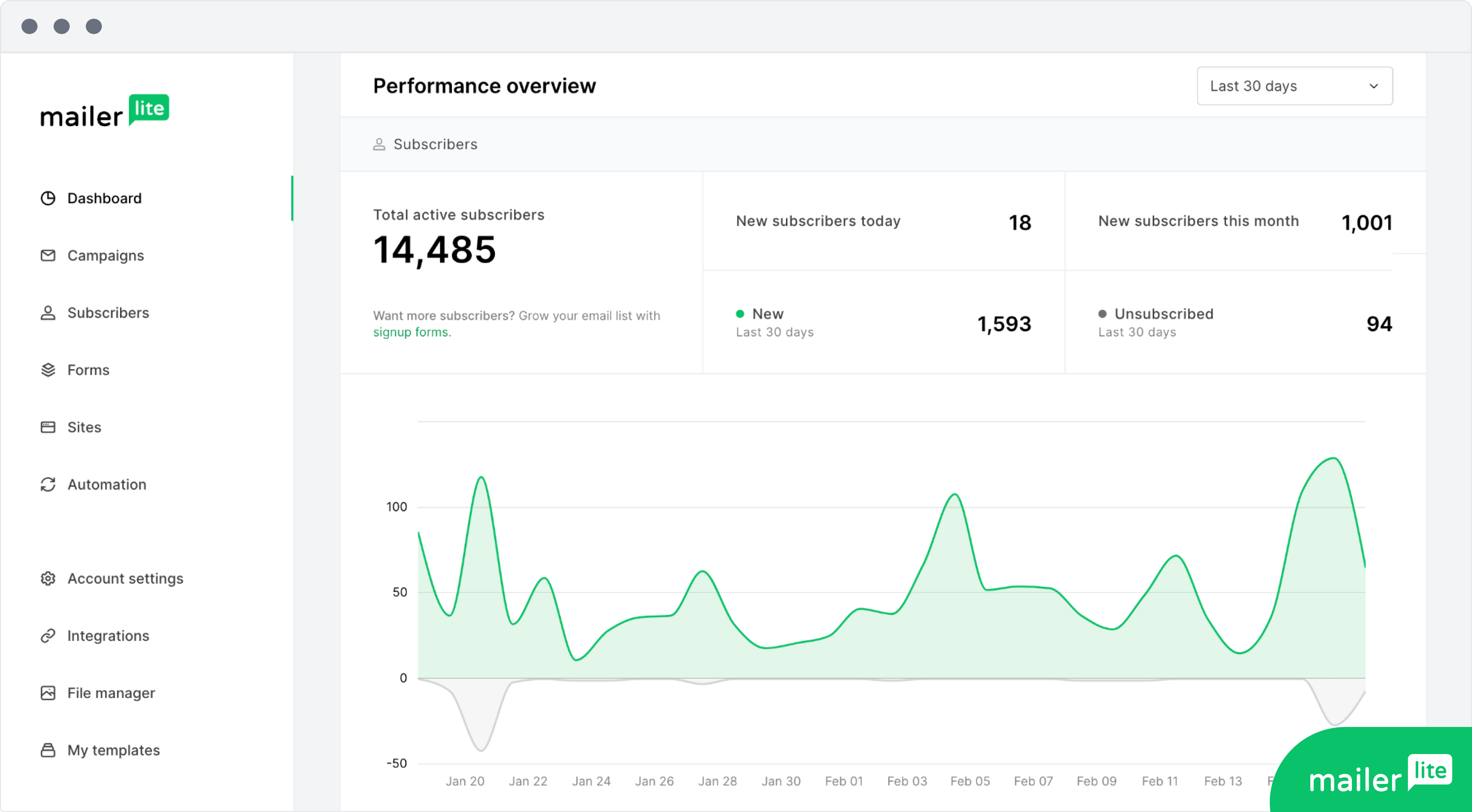Open Forms using the layers icon
Viewport: 1472px width, 812px height.
click(49, 370)
